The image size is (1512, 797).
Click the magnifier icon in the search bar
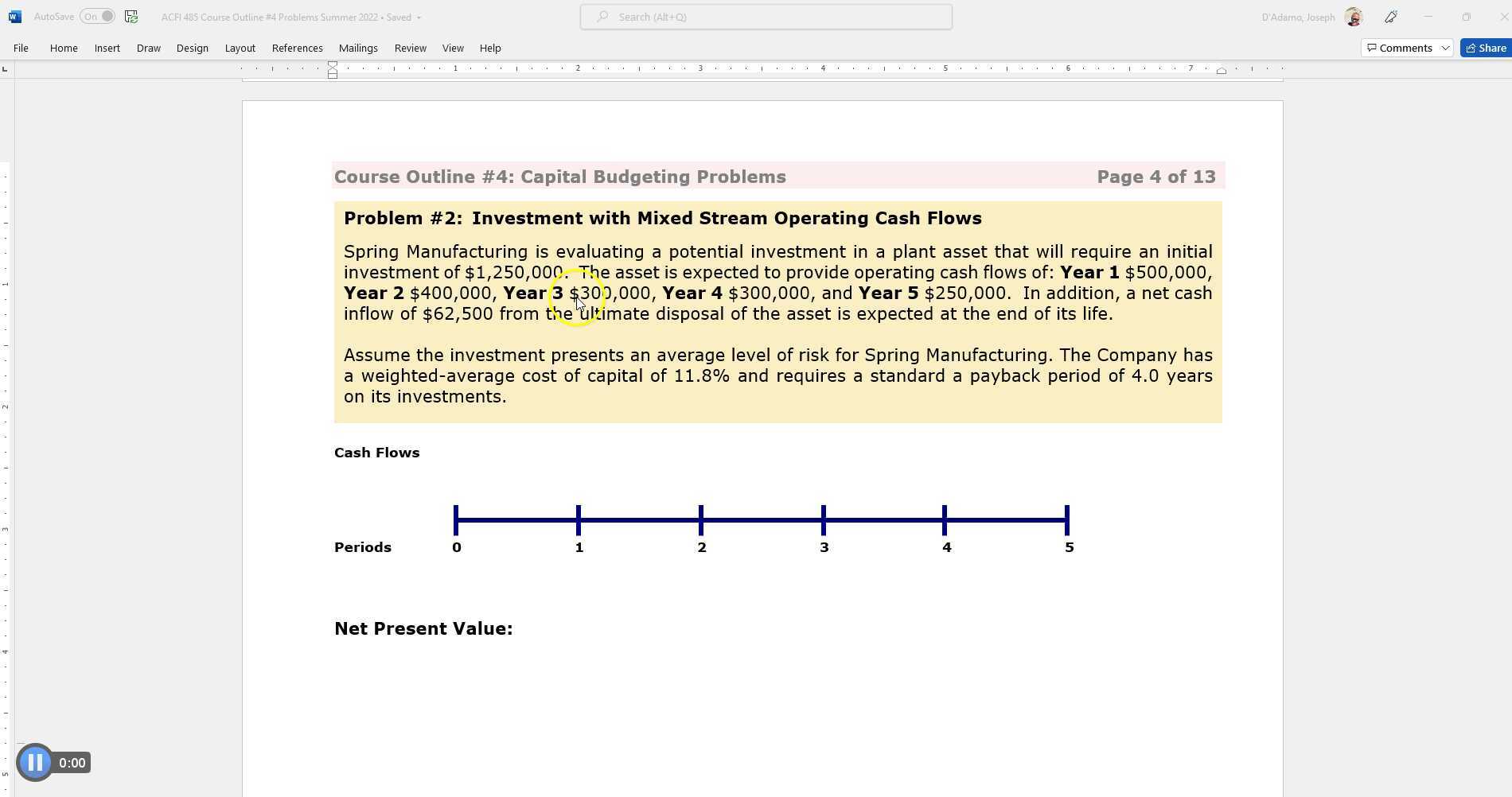coord(602,16)
